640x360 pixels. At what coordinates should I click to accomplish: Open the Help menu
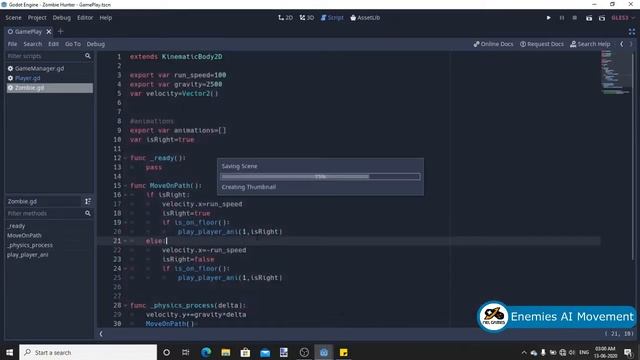(x=106, y=18)
